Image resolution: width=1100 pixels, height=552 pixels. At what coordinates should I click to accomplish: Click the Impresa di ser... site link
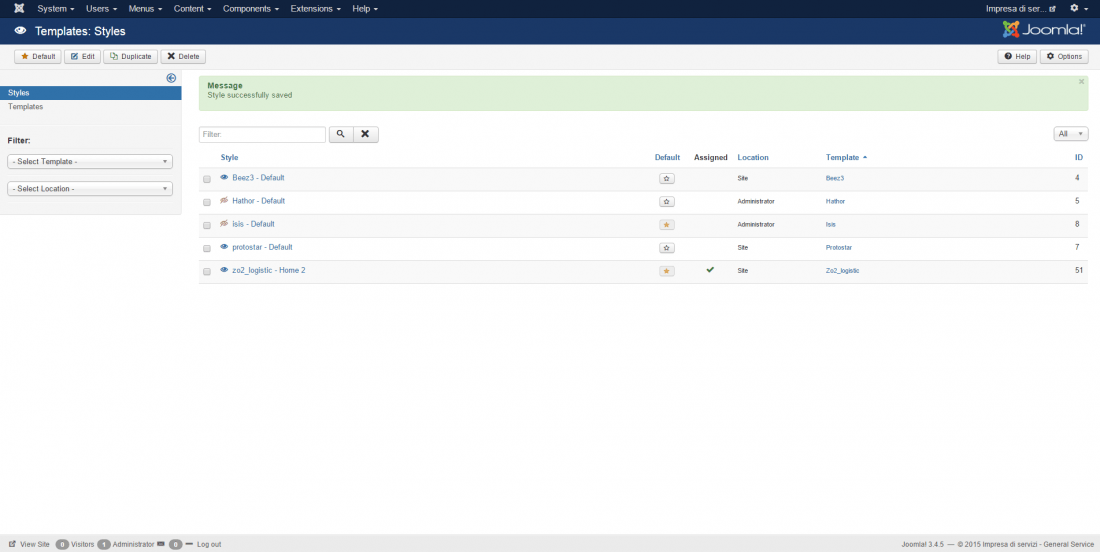coord(1021,8)
